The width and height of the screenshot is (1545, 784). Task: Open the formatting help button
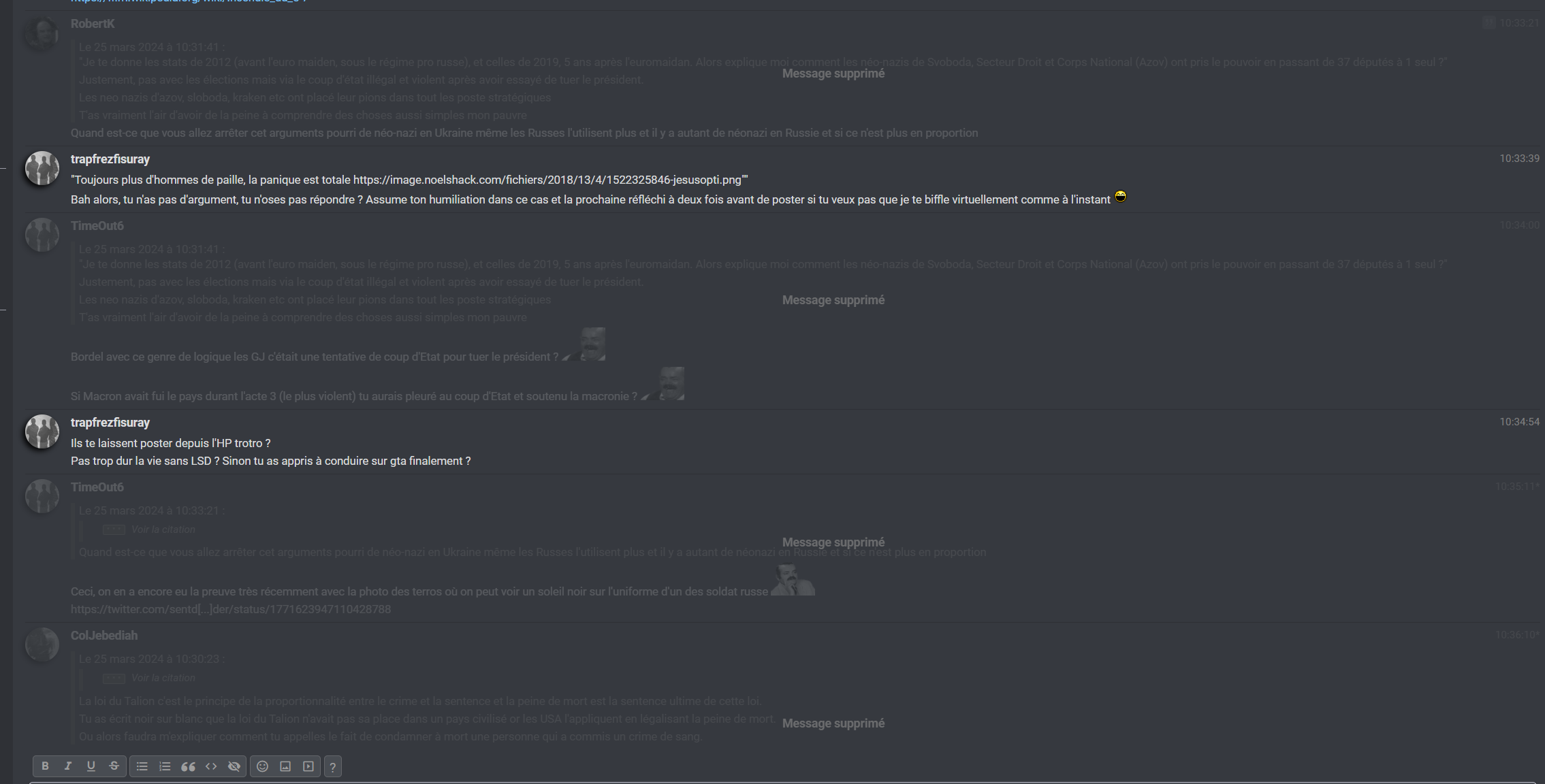point(333,767)
